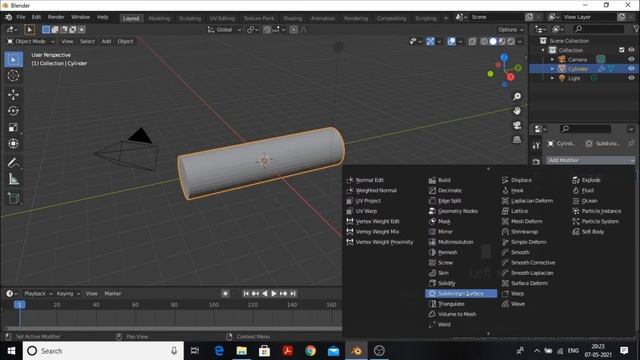Expand Light item in outliner
Screen dimensions: 640x360
[x=552, y=78]
